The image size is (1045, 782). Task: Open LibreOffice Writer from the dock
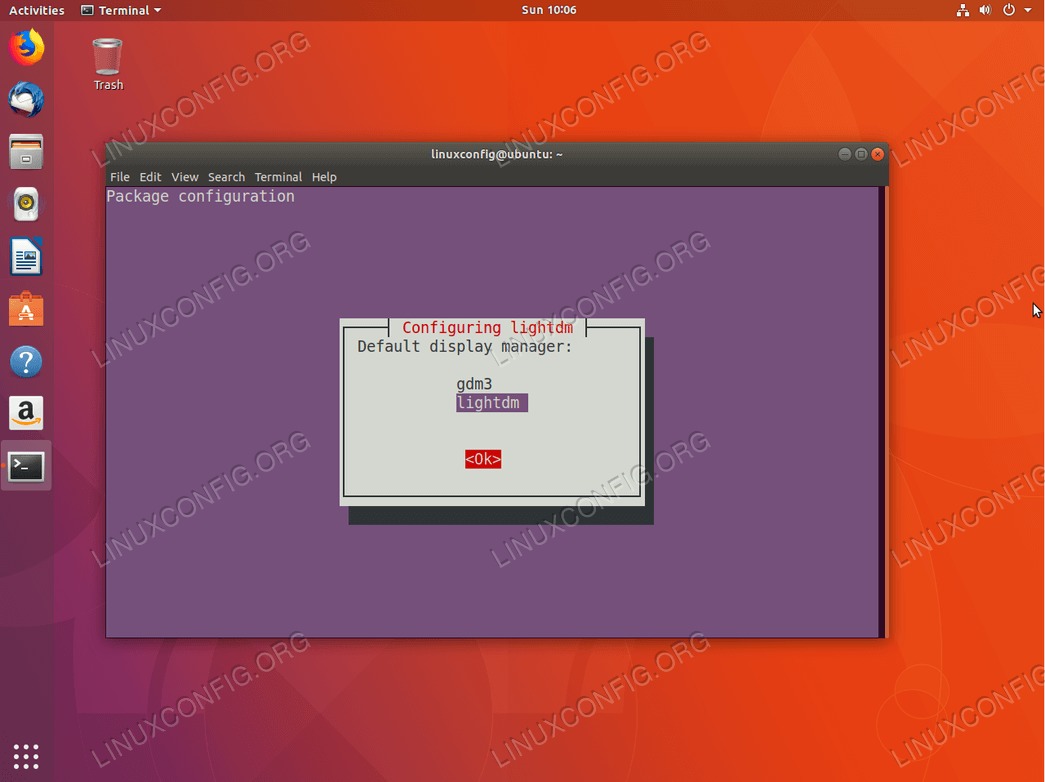click(26, 257)
